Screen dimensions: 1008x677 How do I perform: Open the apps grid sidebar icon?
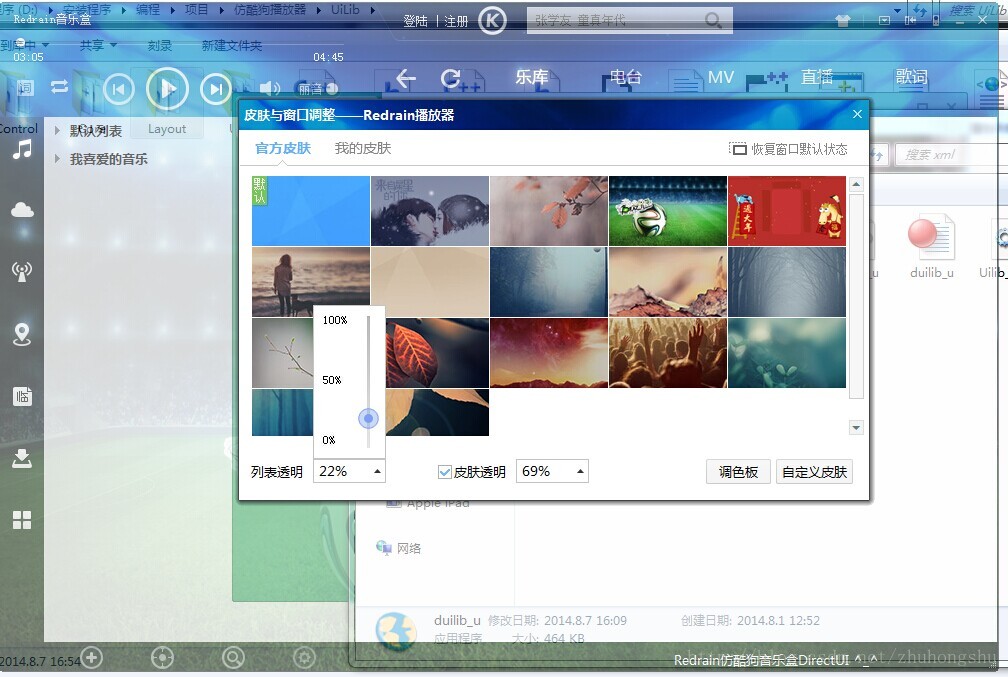(x=22, y=520)
